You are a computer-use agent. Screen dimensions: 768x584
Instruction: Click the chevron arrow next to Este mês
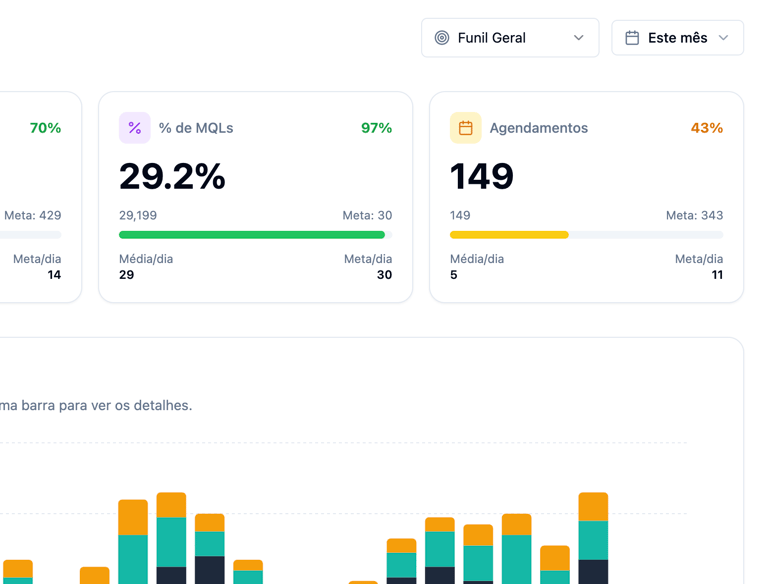(723, 38)
